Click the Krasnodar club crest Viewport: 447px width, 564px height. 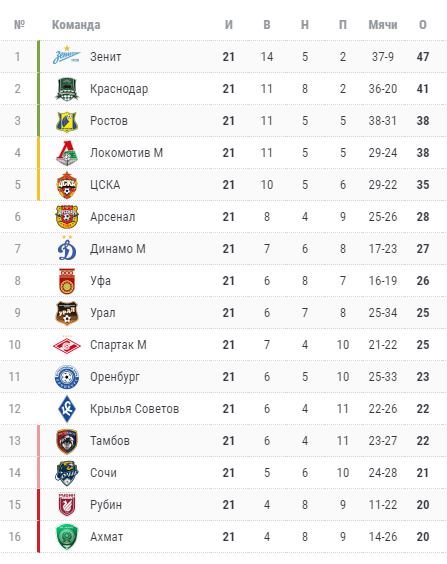coord(67,89)
